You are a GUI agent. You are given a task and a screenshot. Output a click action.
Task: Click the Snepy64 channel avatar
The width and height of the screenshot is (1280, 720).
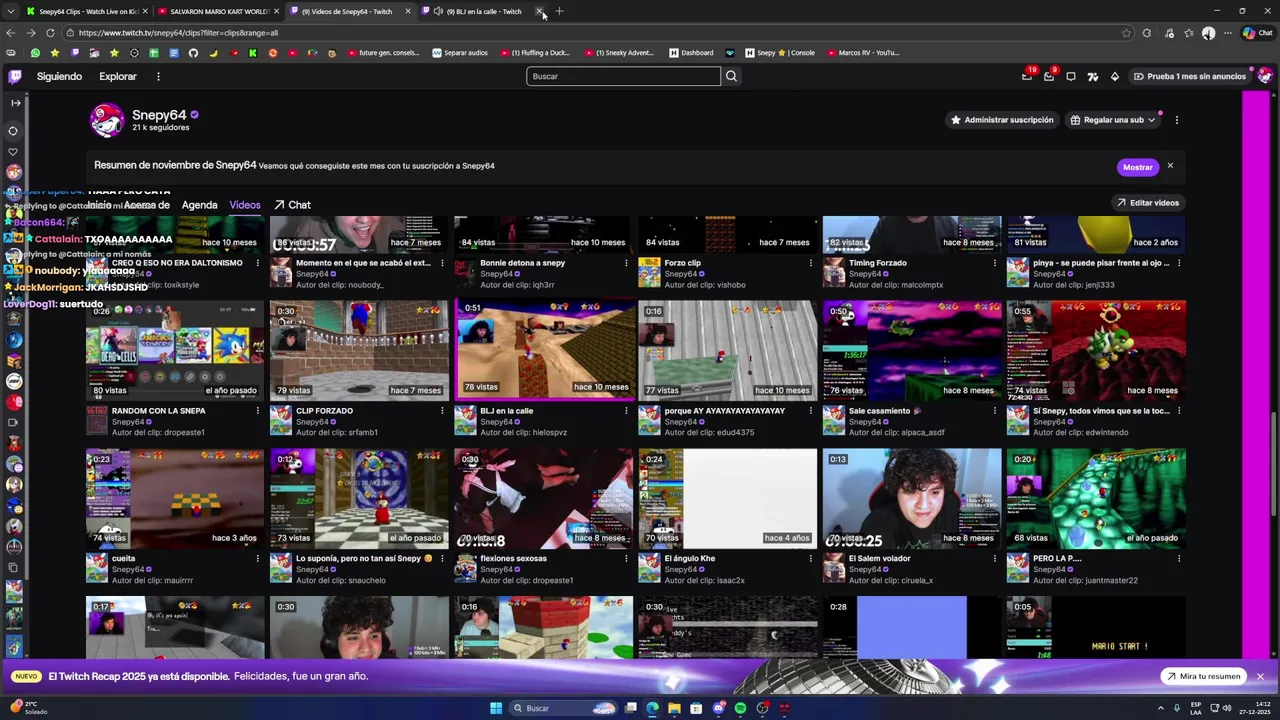click(107, 120)
